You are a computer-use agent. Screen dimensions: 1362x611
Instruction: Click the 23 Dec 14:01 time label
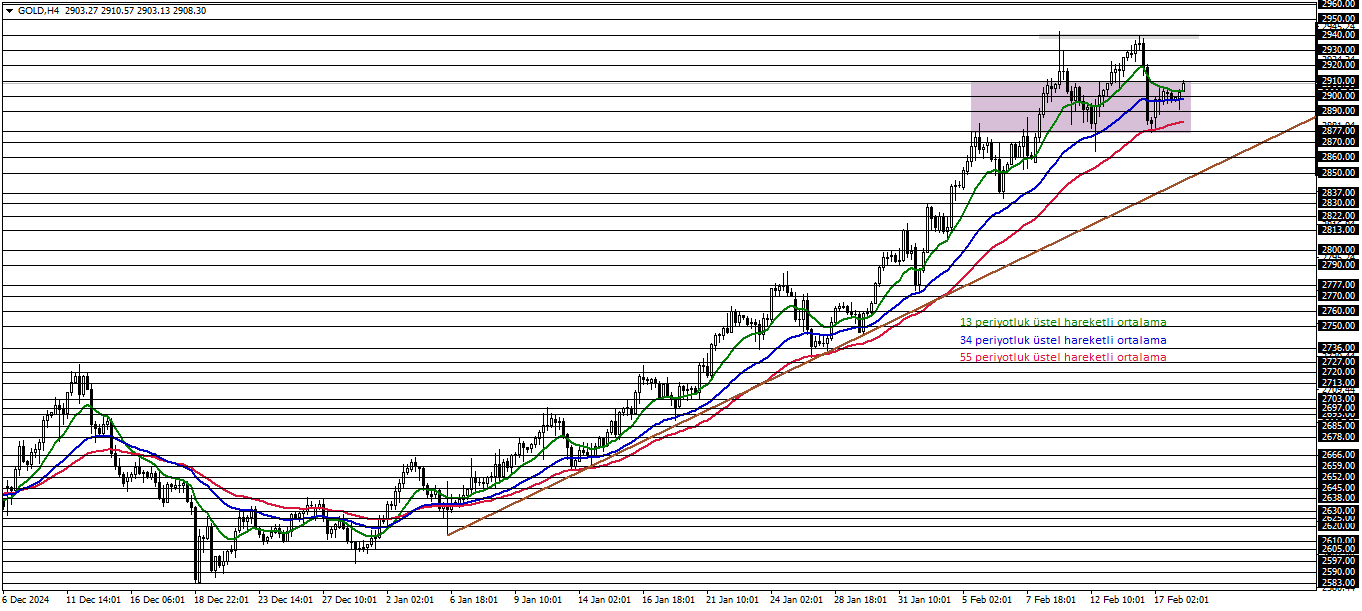(x=285, y=600)
